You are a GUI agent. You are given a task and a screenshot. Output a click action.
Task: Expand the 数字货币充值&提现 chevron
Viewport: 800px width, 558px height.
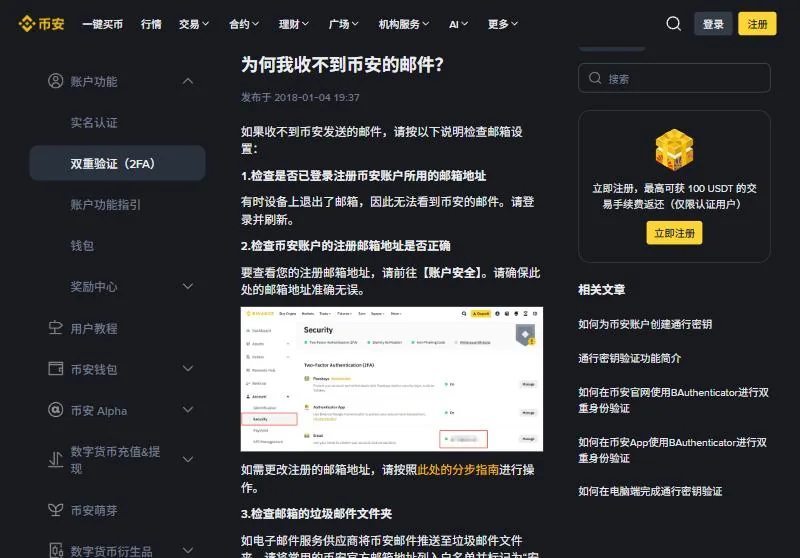coord(188,460)
